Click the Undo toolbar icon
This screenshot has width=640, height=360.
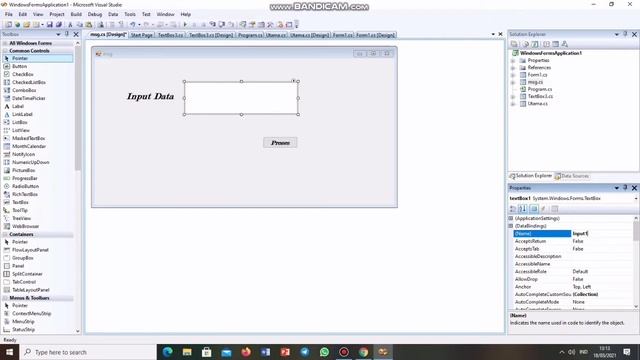pyautogui.click(x=133, y=24)
